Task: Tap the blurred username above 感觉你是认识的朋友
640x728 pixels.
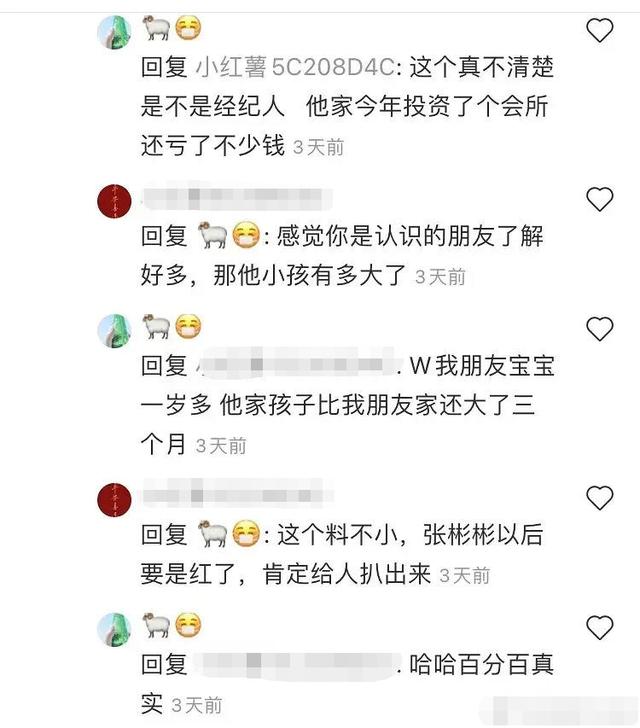Action: click(x=237, y=196)
